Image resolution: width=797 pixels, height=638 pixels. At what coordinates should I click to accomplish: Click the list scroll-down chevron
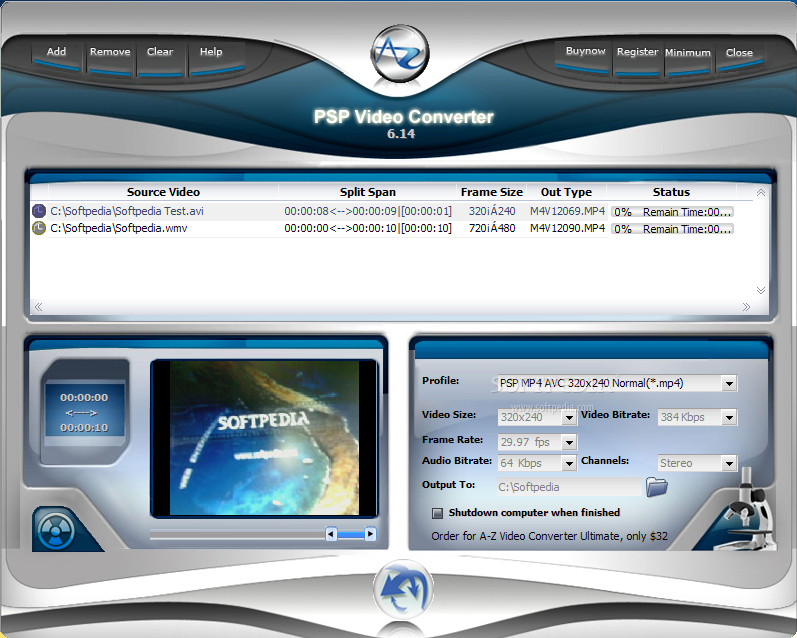(760, 290)
